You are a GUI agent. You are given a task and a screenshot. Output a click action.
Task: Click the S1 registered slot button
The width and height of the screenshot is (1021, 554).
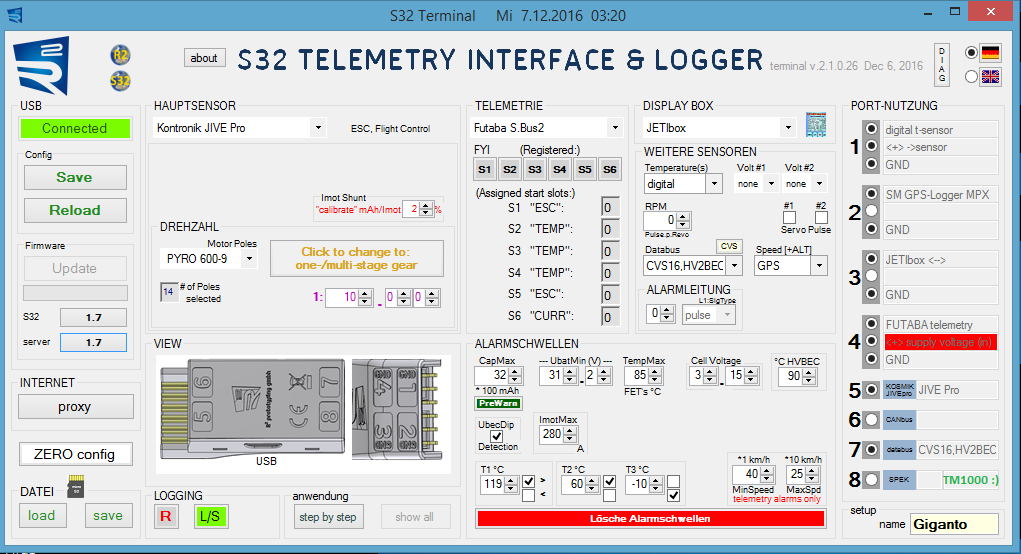point(484,169)
